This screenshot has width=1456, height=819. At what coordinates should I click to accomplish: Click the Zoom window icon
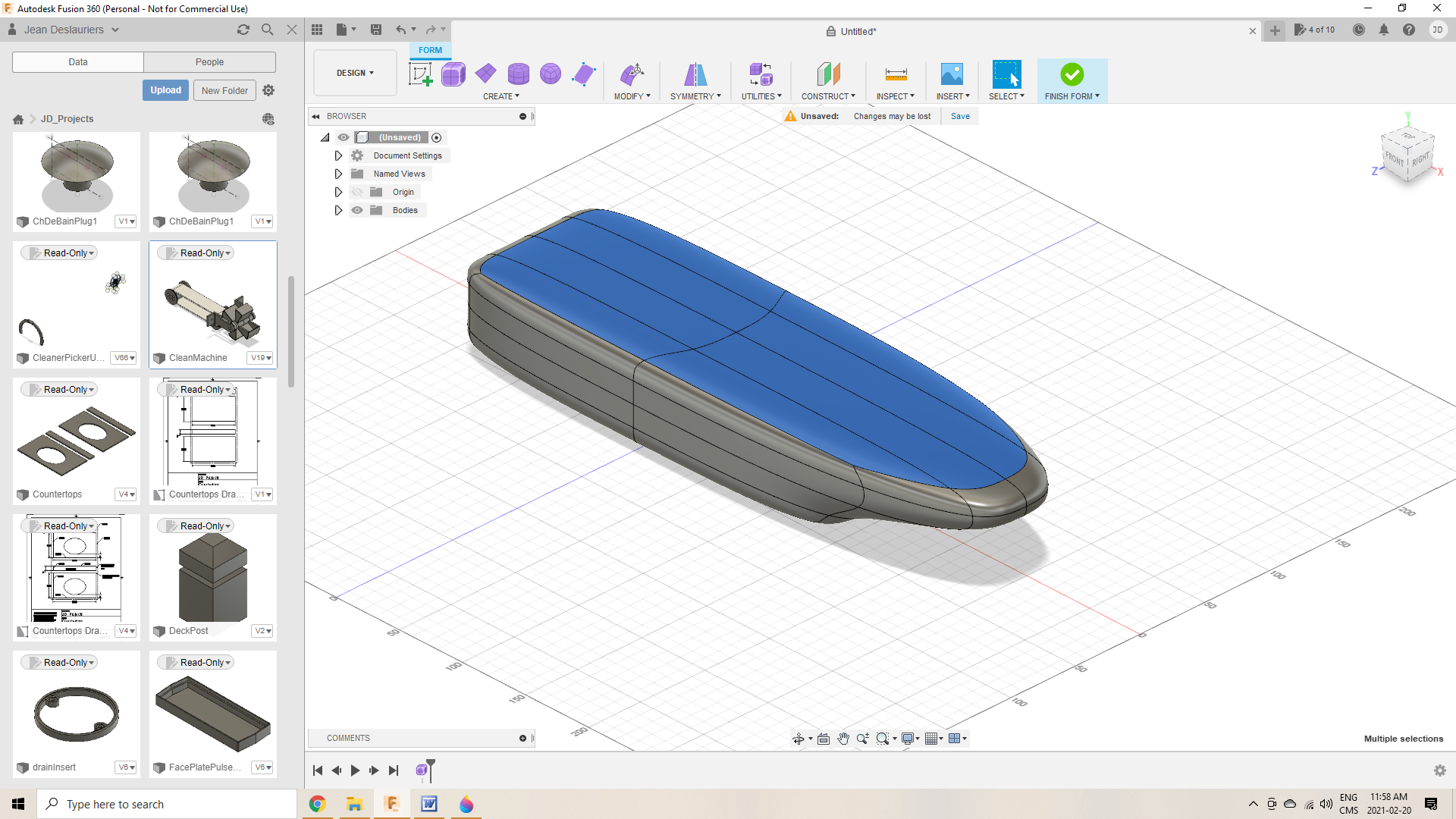coord(882,739)
